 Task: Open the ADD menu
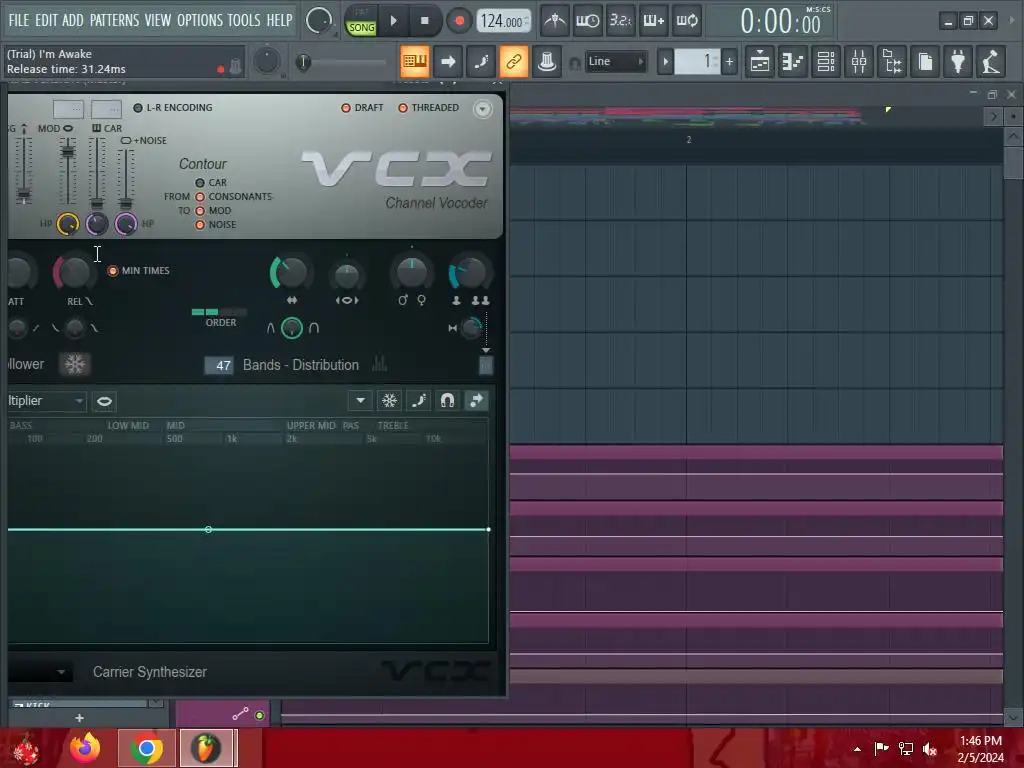click(72, 20)
